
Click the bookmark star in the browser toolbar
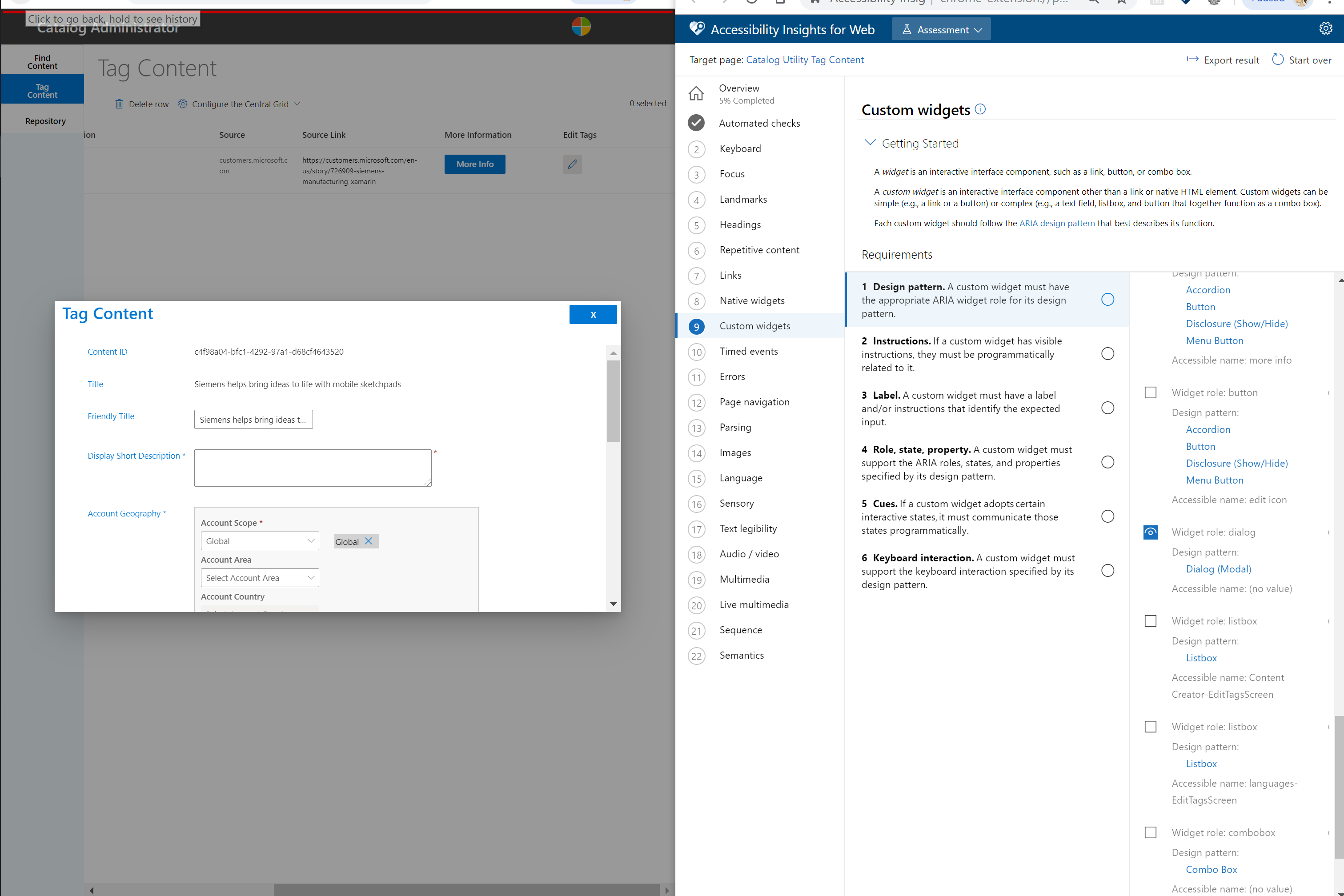1122,2
